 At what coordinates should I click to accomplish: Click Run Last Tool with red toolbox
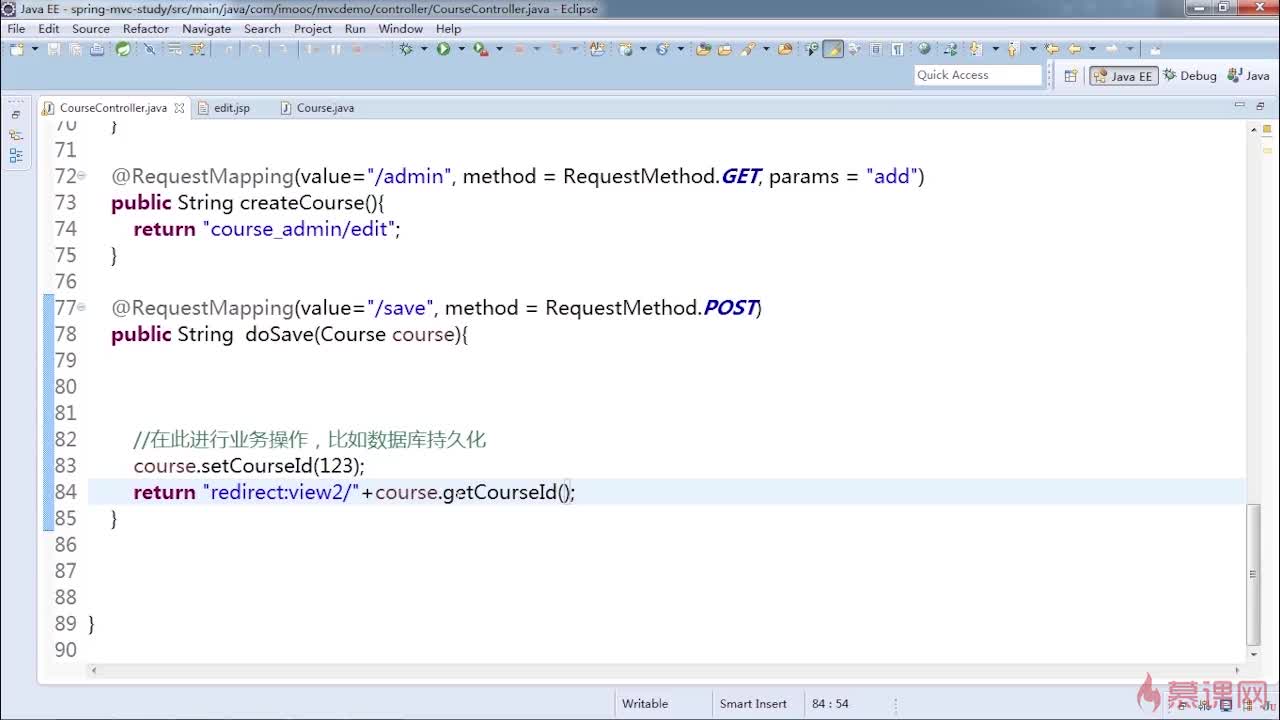pyautogui.click(x=480, y=49)
